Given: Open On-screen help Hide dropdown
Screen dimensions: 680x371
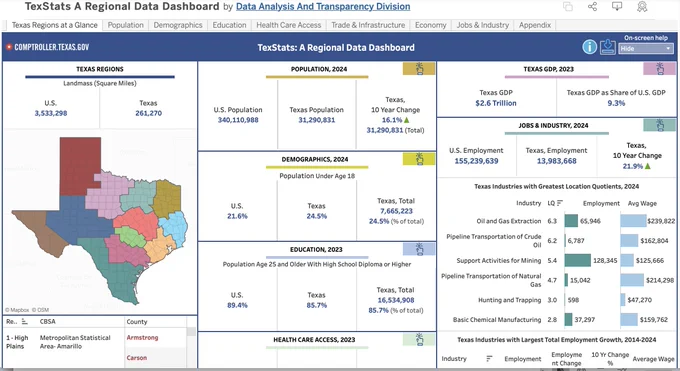Looking at the screenshot, I should pos(646,49).
